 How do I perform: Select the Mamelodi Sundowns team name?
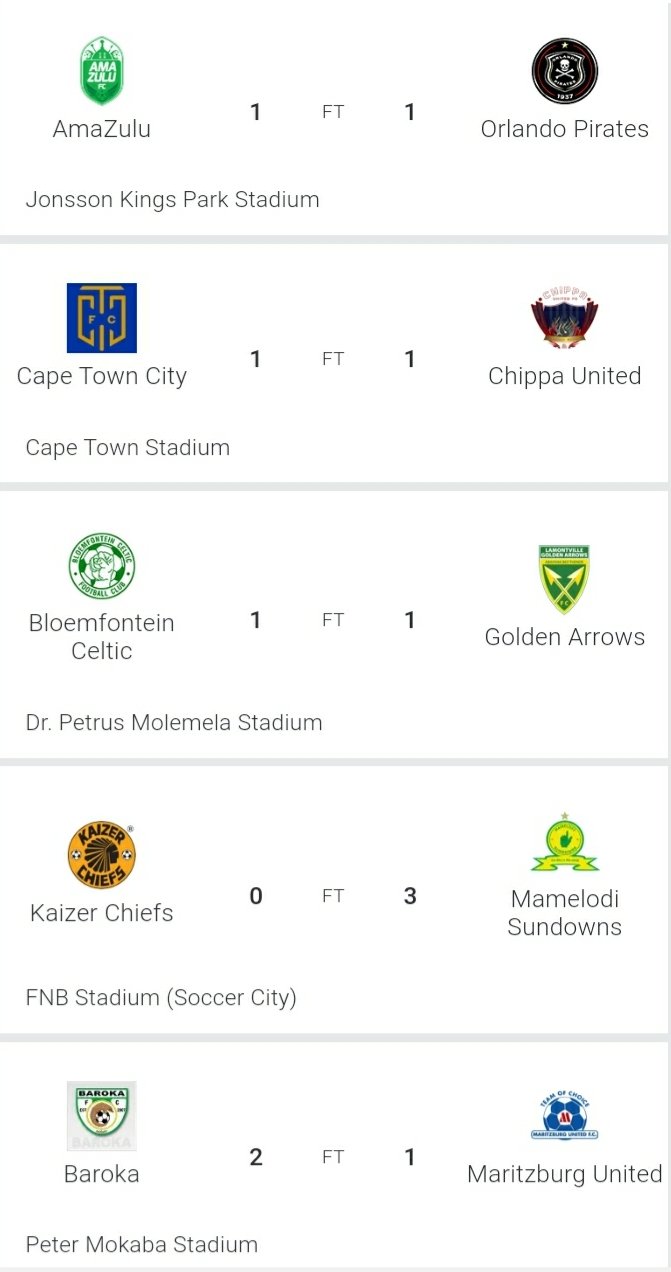point(564,913)
